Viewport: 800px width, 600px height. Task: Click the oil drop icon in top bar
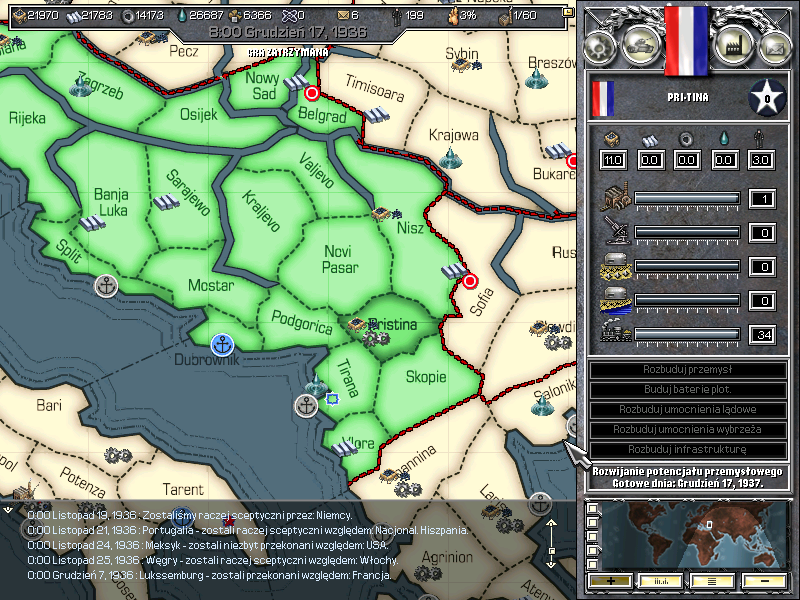[x=182, y=16]
